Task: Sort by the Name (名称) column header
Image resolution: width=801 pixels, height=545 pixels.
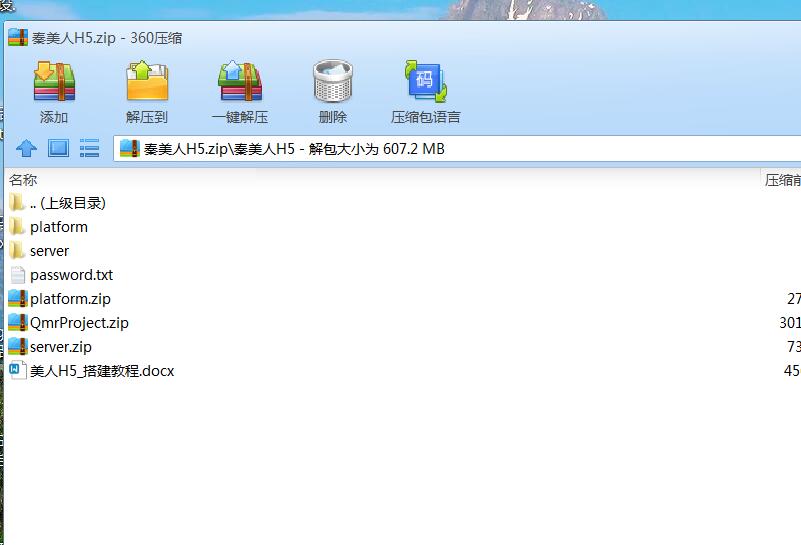Action: pos(24,180)
